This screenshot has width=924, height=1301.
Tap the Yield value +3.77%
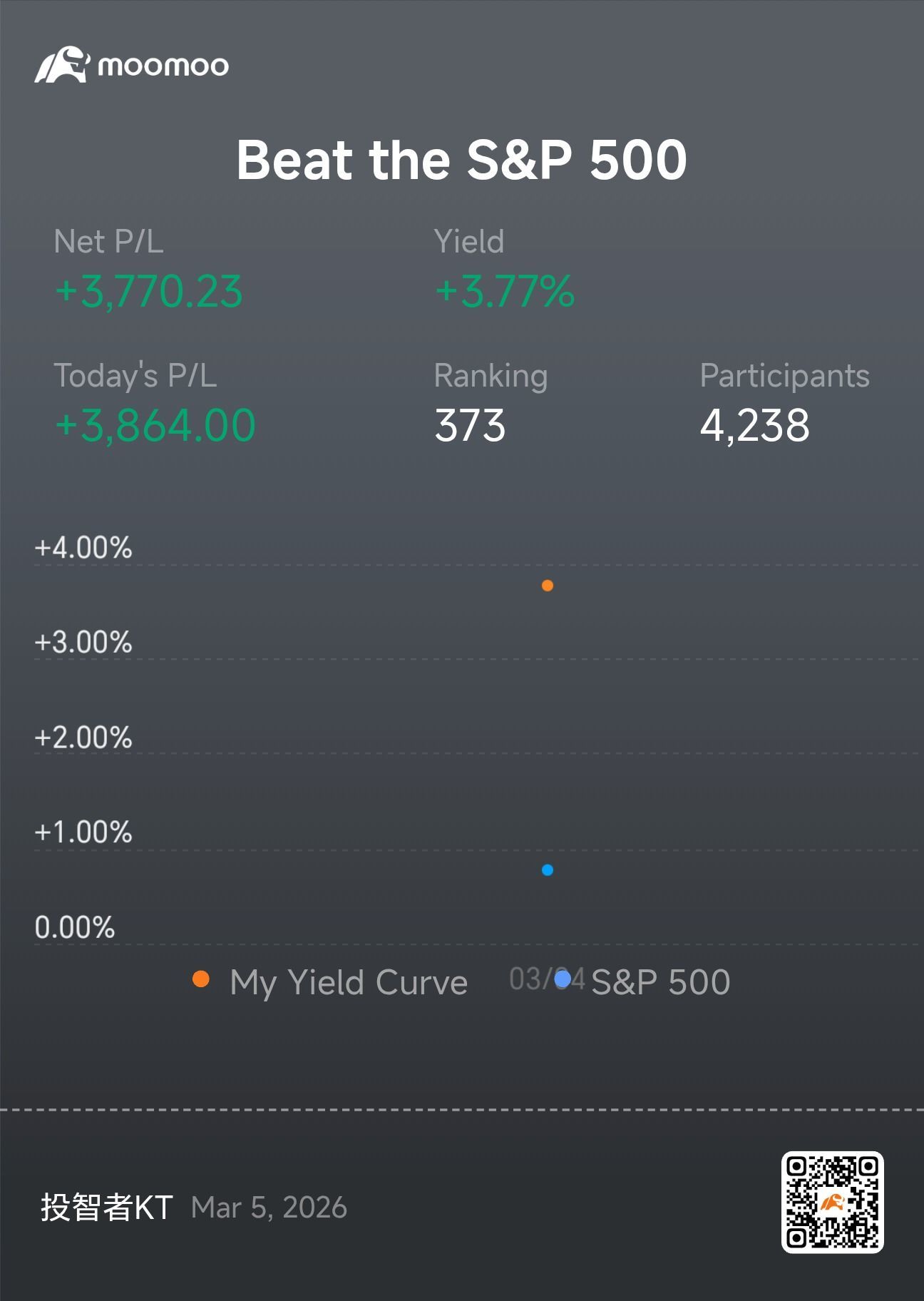[x=505, y=292]
